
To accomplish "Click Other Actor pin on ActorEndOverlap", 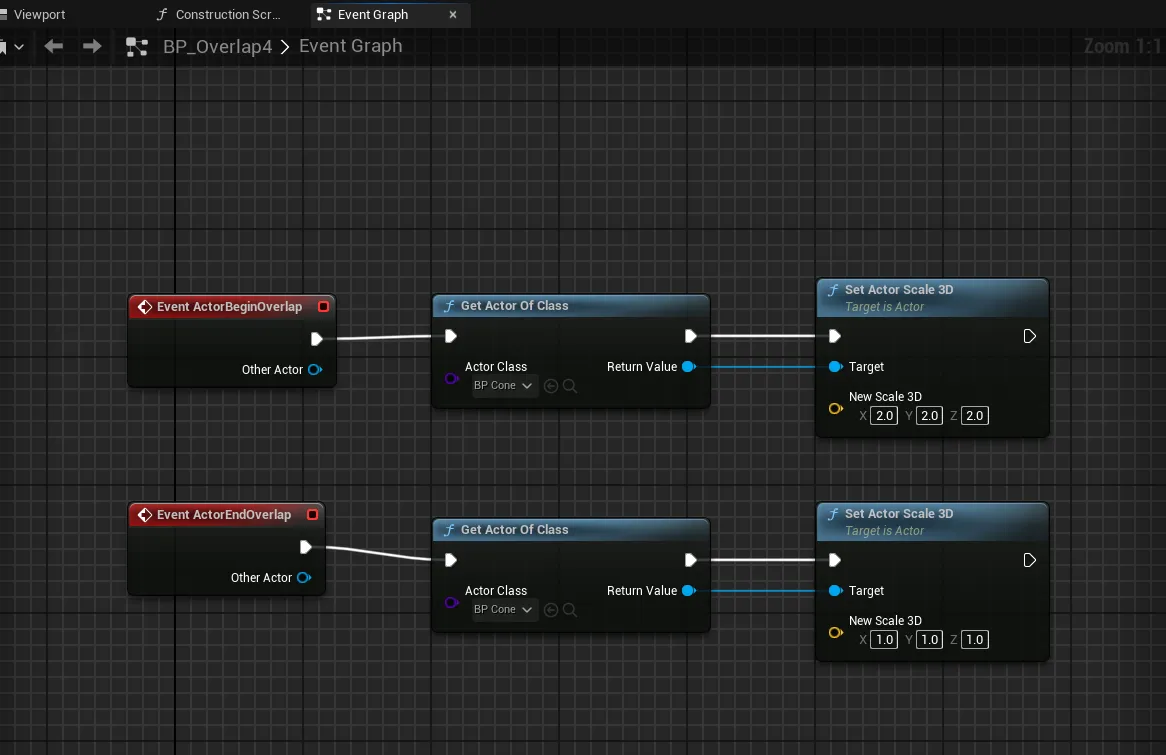I will 304,578.
